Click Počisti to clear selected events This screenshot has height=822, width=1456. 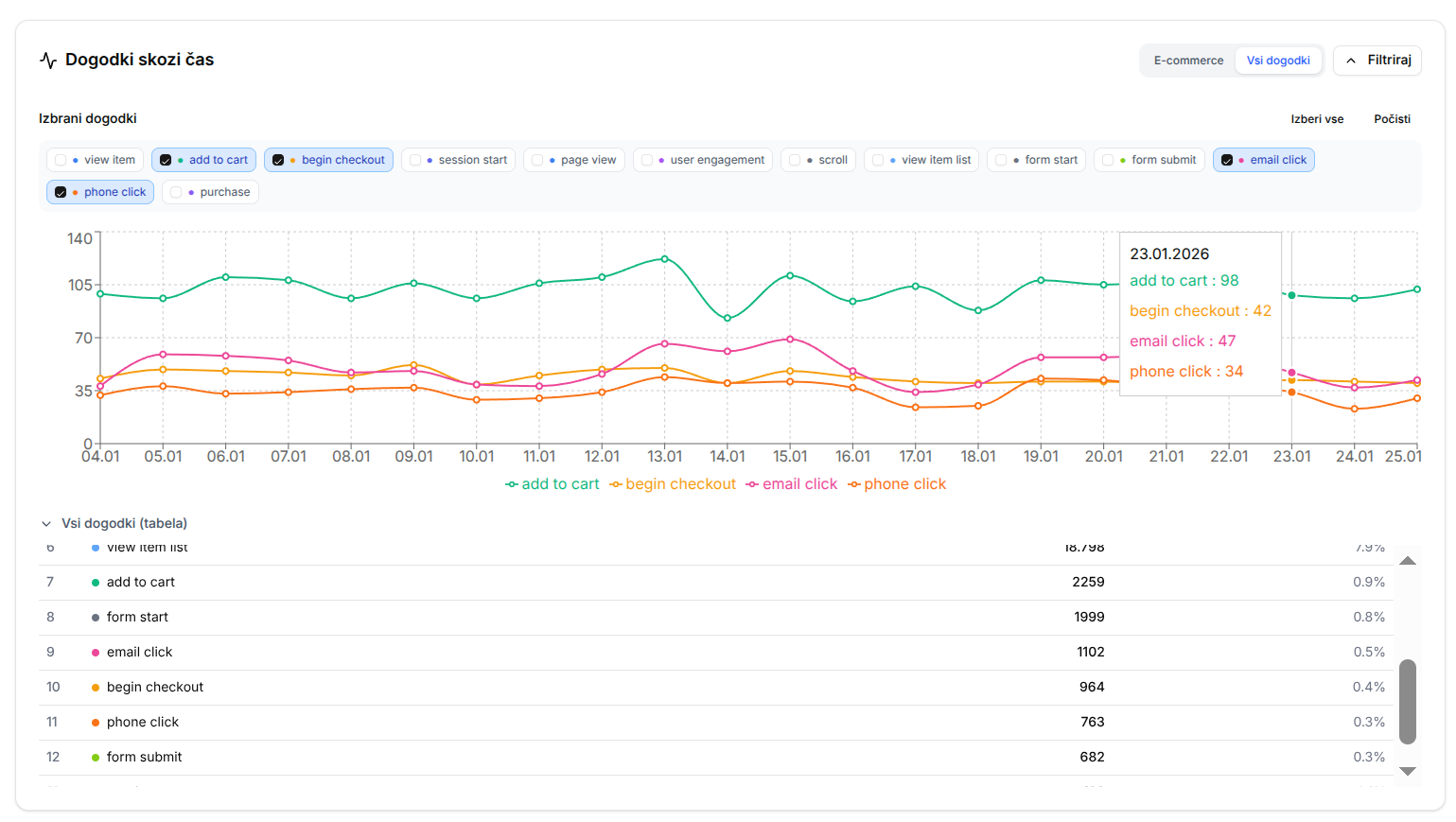coord(1392,119)
